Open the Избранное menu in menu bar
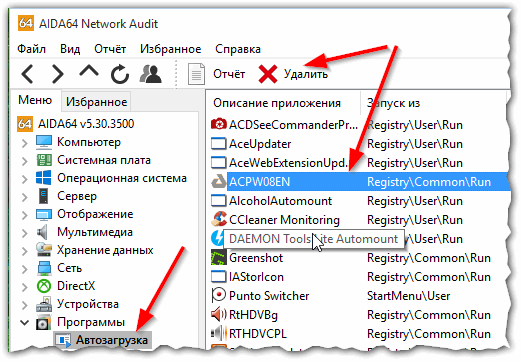This screenshot has width=522, height=362. click(171, 49)
